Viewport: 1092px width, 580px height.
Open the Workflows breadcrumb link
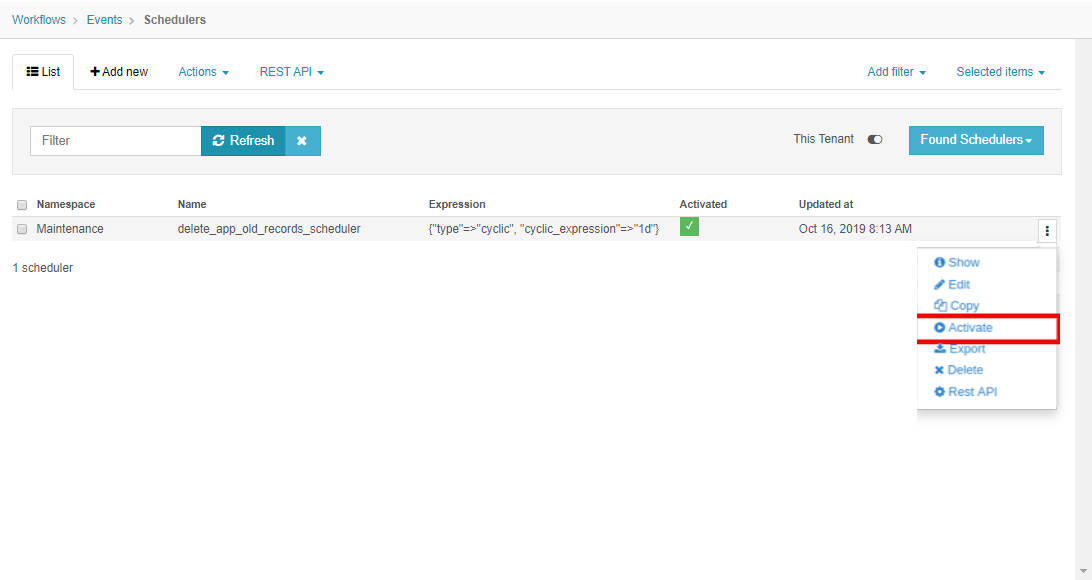(39, 20)
